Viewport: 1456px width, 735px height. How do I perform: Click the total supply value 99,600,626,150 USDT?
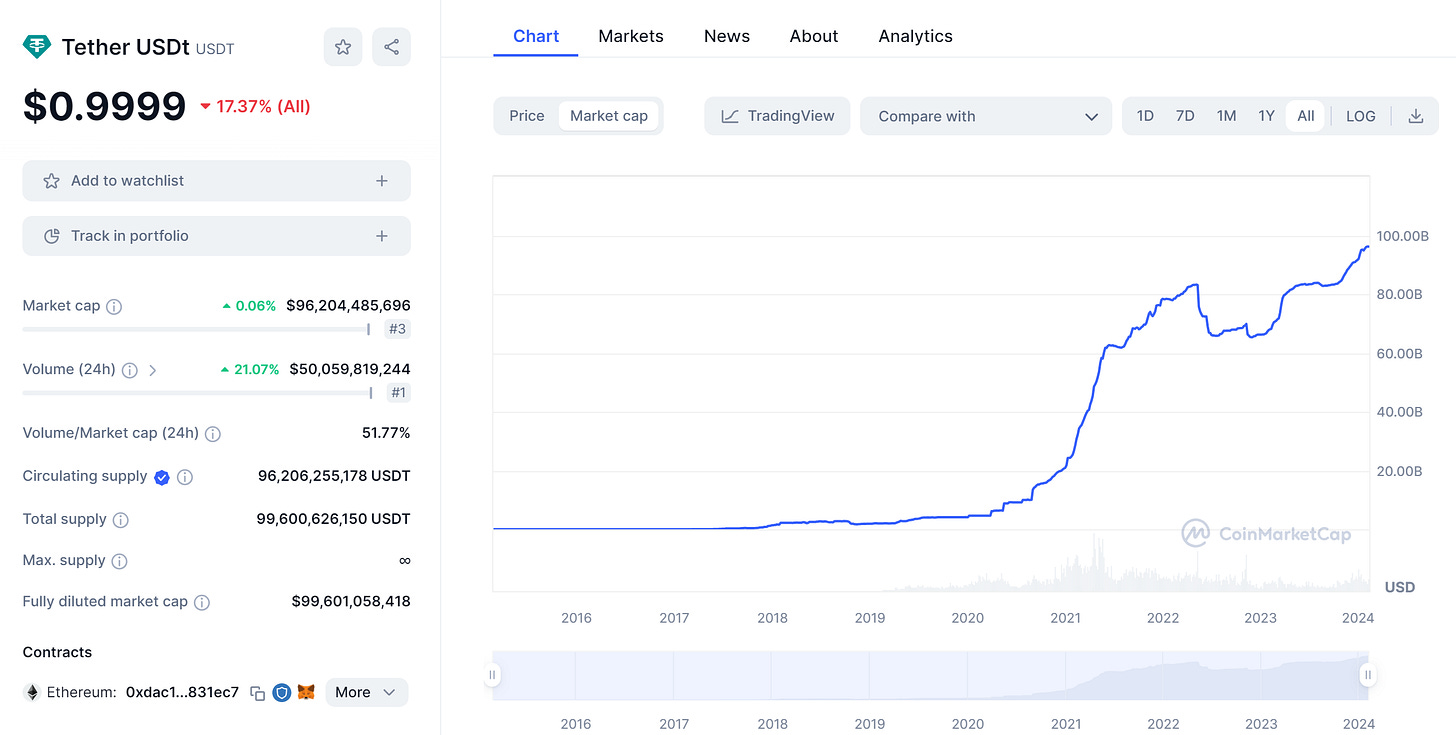[334, 519]
